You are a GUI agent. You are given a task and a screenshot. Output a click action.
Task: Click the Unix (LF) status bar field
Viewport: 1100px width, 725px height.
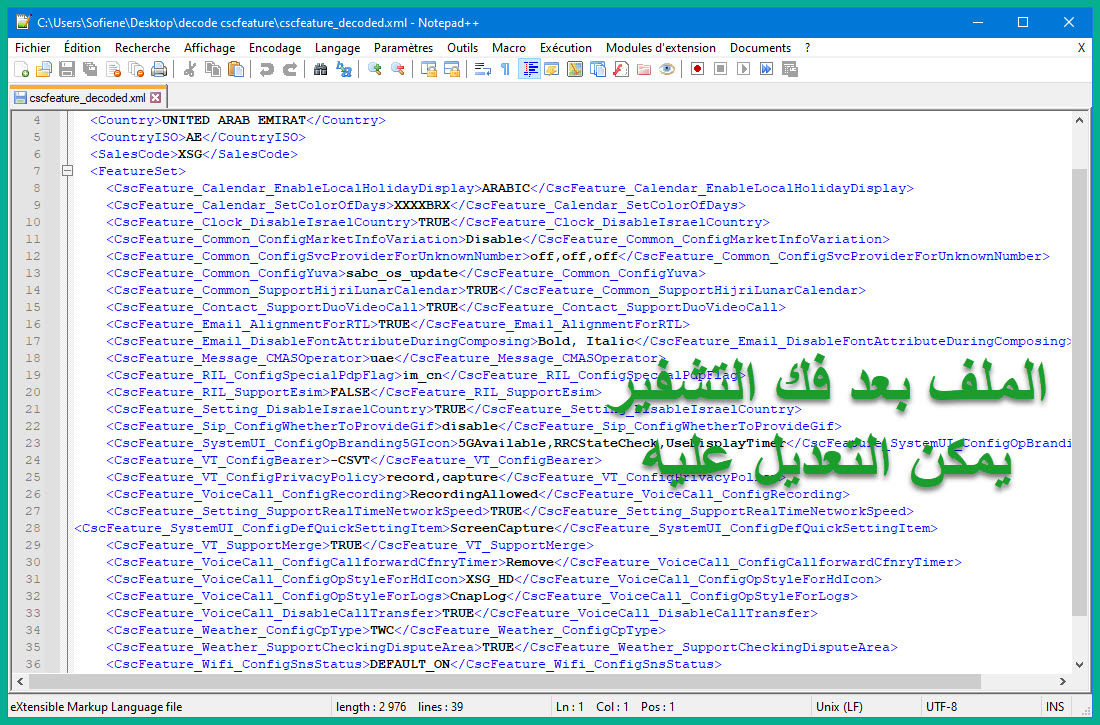[838, 707]
